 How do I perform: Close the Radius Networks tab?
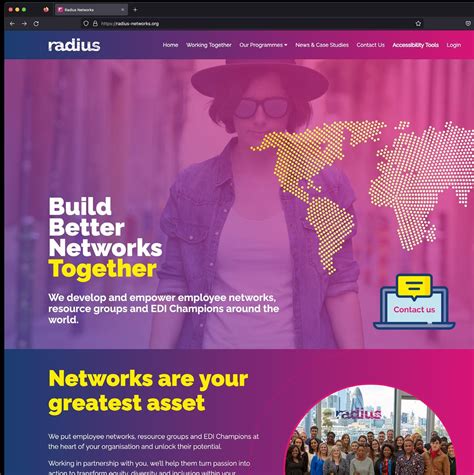(x=123, y=10)
